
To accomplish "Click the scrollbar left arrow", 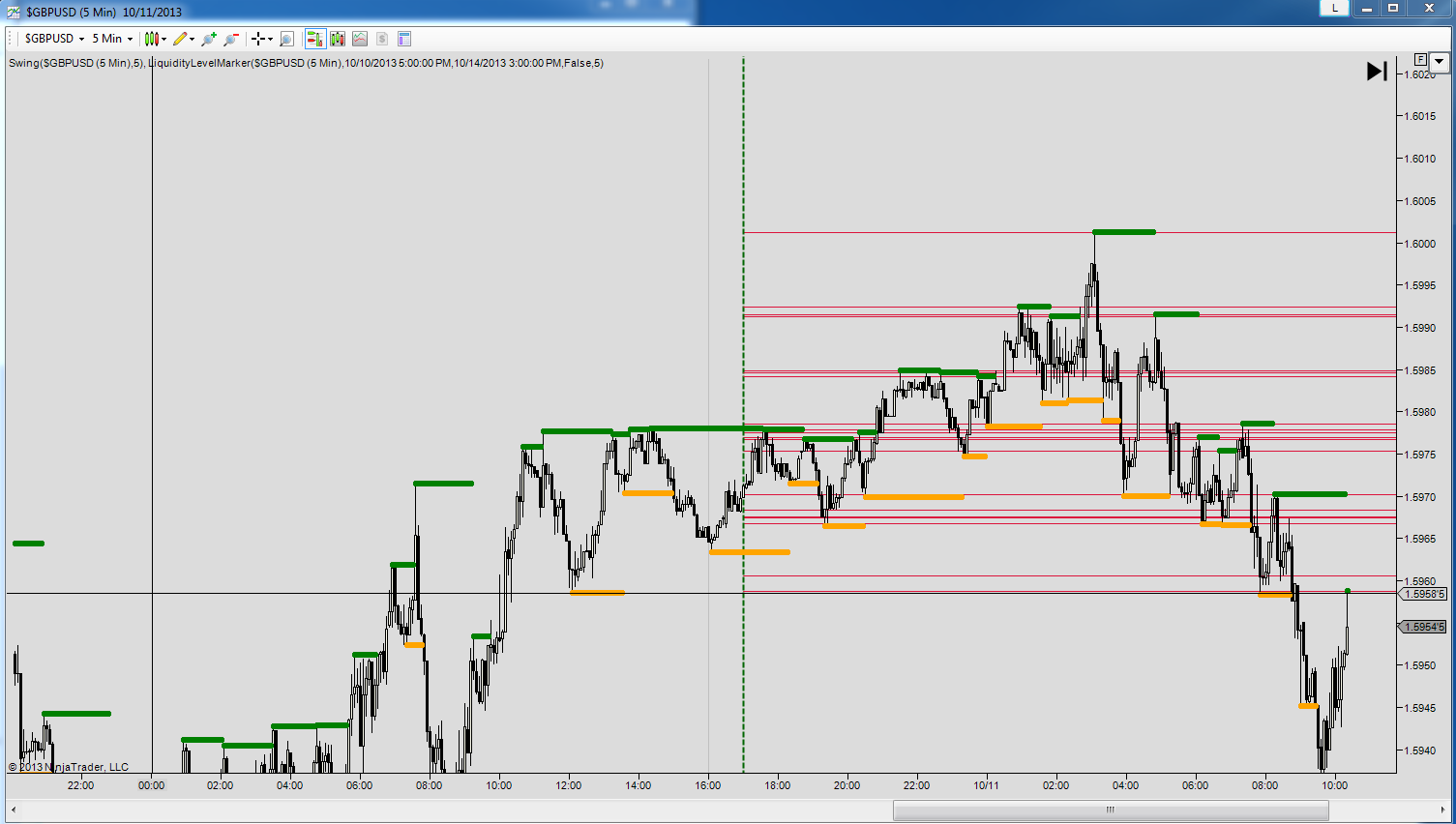I will 14,809.
